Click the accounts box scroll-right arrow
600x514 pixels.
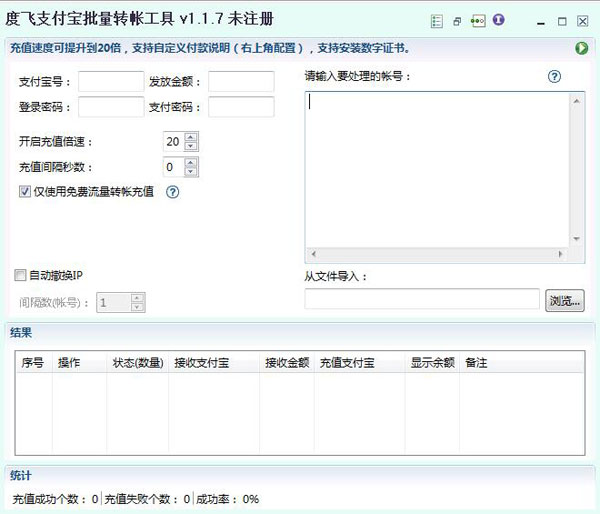tap(561, 254)
